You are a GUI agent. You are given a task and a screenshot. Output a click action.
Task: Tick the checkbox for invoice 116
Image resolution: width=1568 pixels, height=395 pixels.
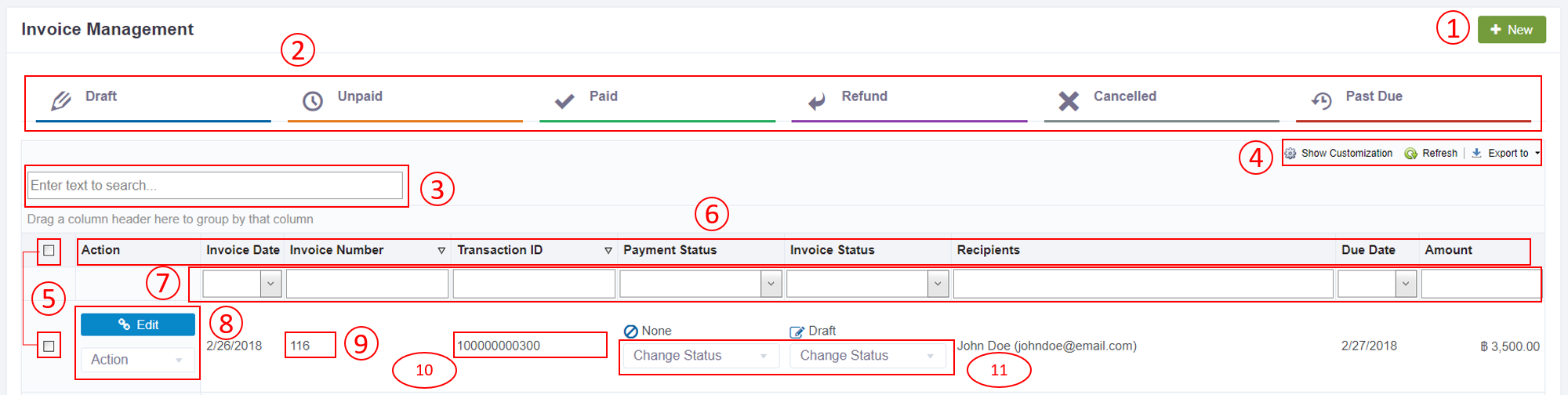49,346
